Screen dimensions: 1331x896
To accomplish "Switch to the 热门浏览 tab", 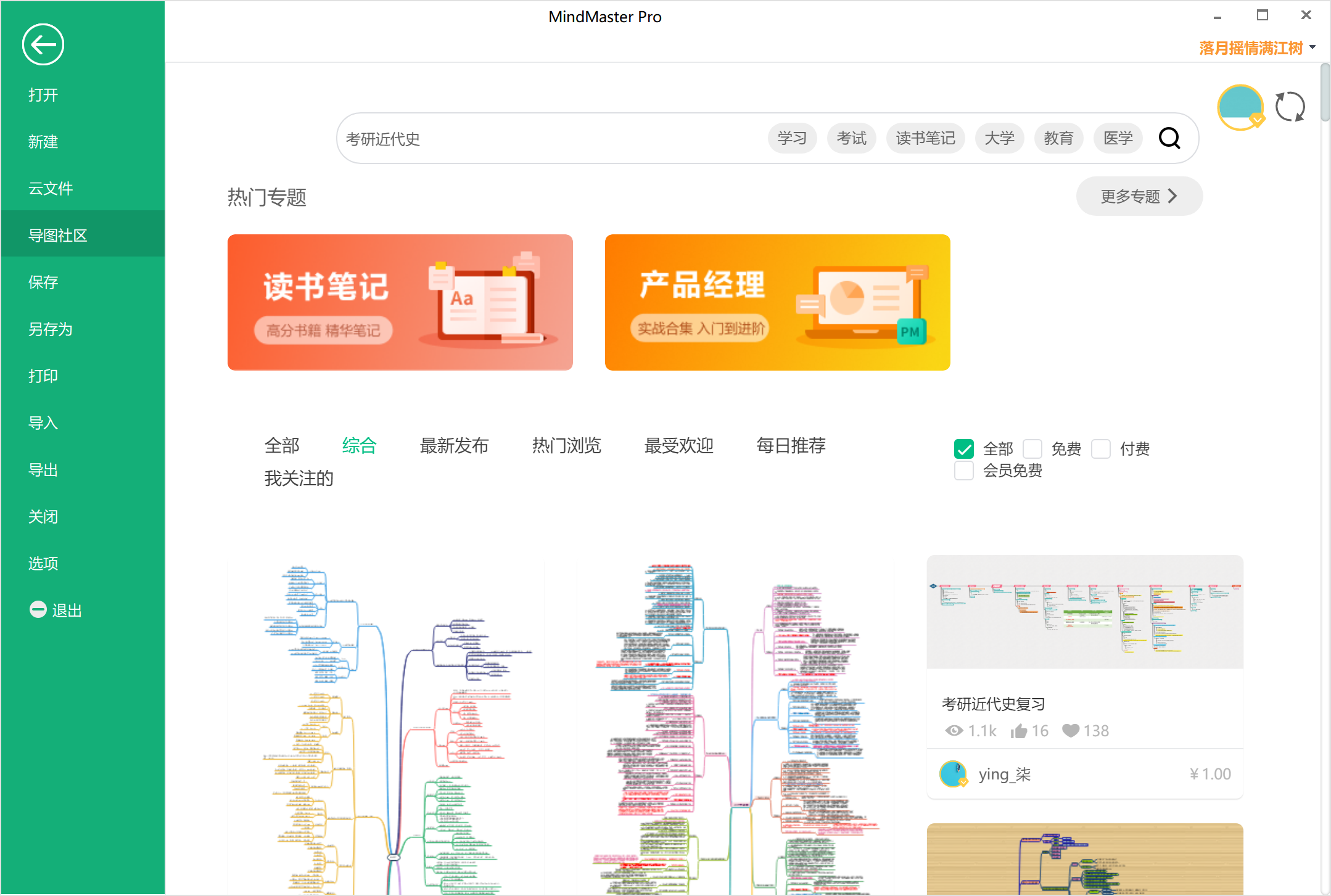I will pos(566,445).
